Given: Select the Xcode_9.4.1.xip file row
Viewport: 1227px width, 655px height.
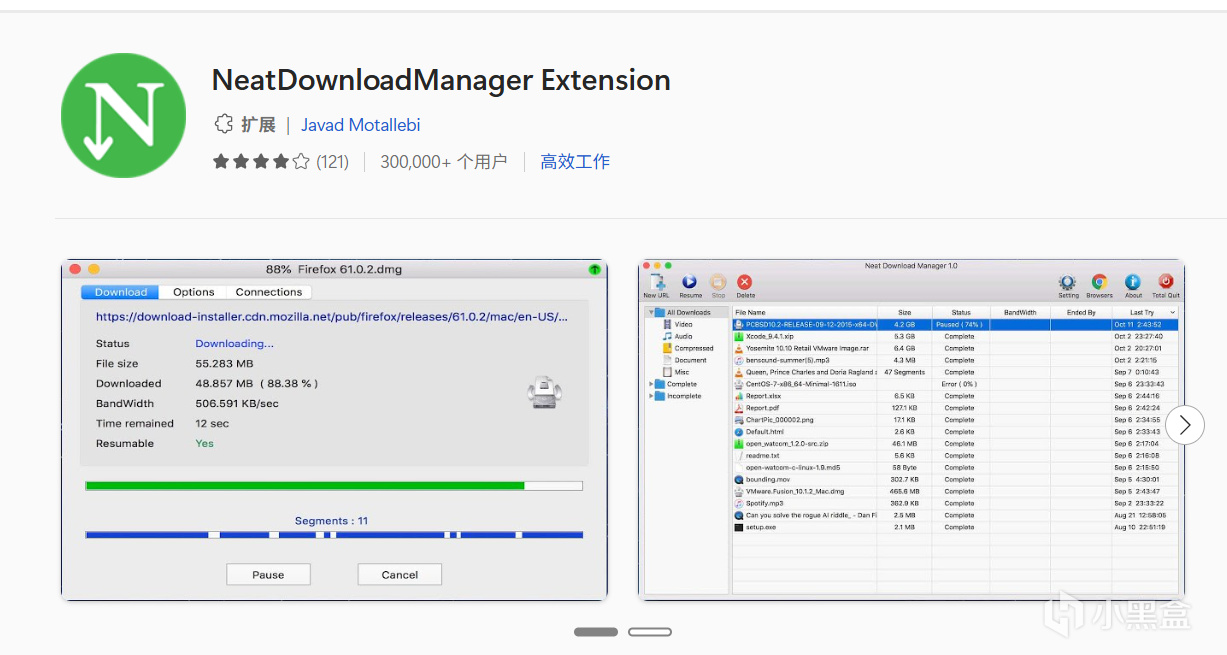Looking at the screenshot, I should coord(957,336).
